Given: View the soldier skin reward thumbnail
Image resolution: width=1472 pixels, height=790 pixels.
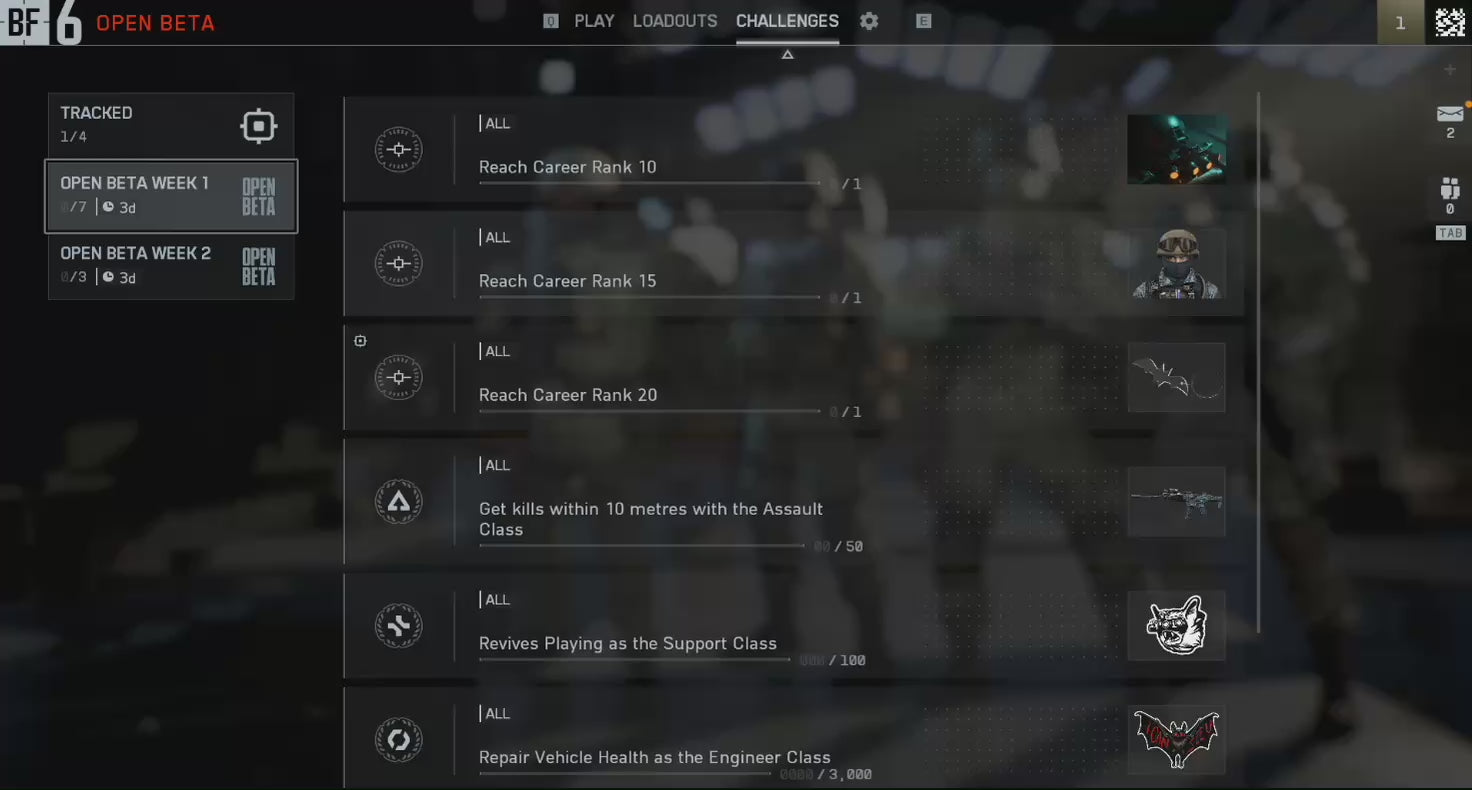Looking at the screenshot, I should coord(1177,263).
